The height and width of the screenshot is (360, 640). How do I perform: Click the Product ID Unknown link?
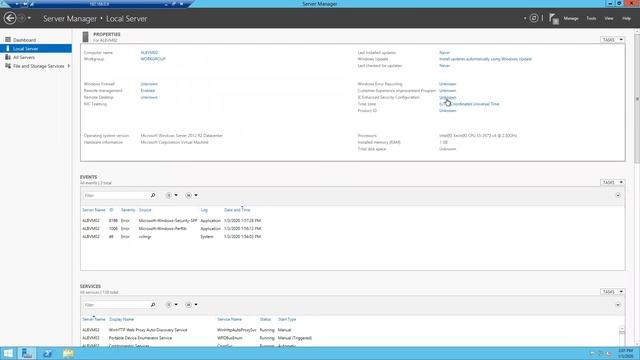[x=447, y=111]
